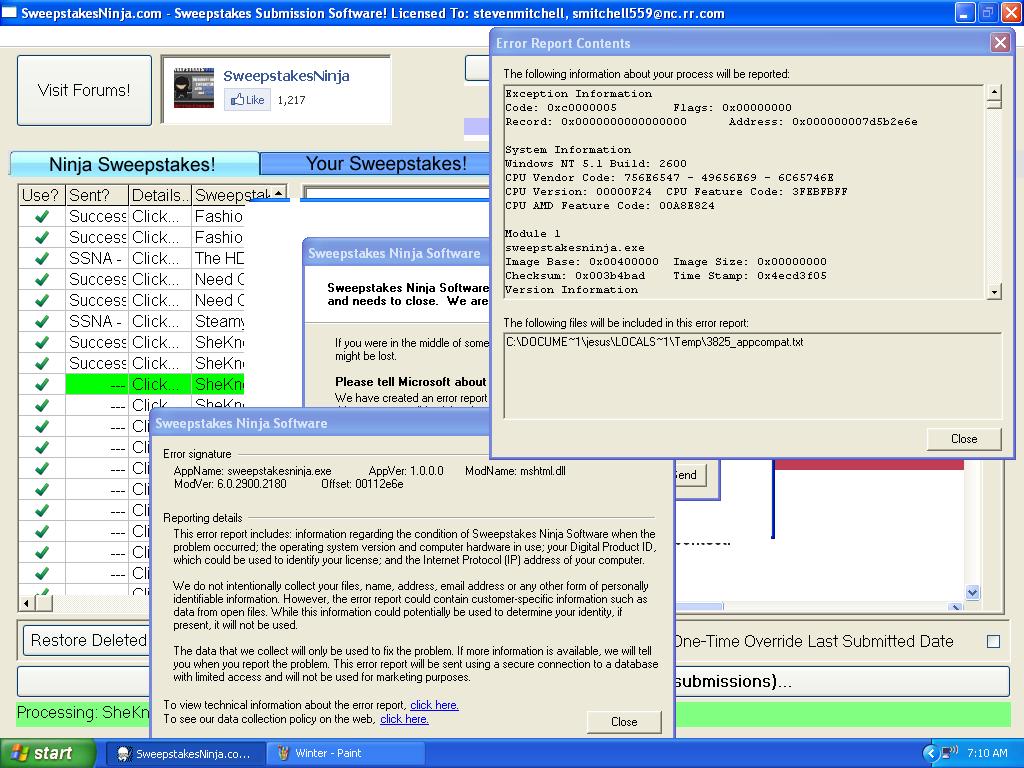Toggle the Use checkmark in the green highlighted row
The height and width of the screenshot is (768, 1024).
pos(42,384)
